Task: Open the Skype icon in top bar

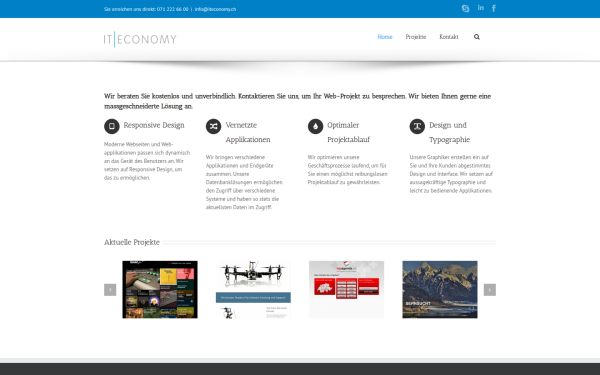Action: click(x=465, y=8)
